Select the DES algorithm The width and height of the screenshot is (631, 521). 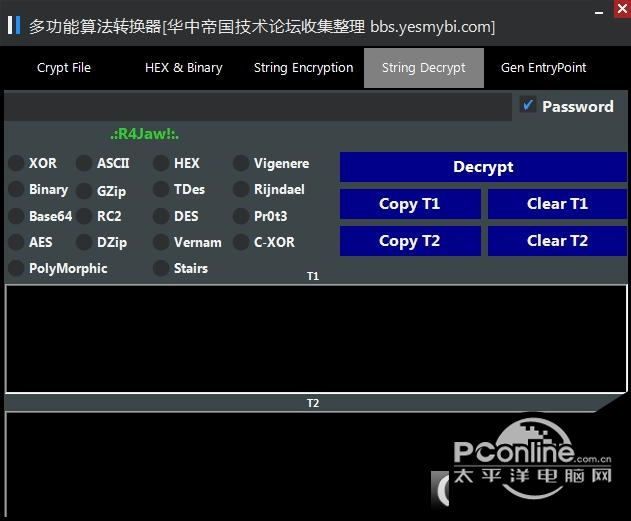[161, 216]
